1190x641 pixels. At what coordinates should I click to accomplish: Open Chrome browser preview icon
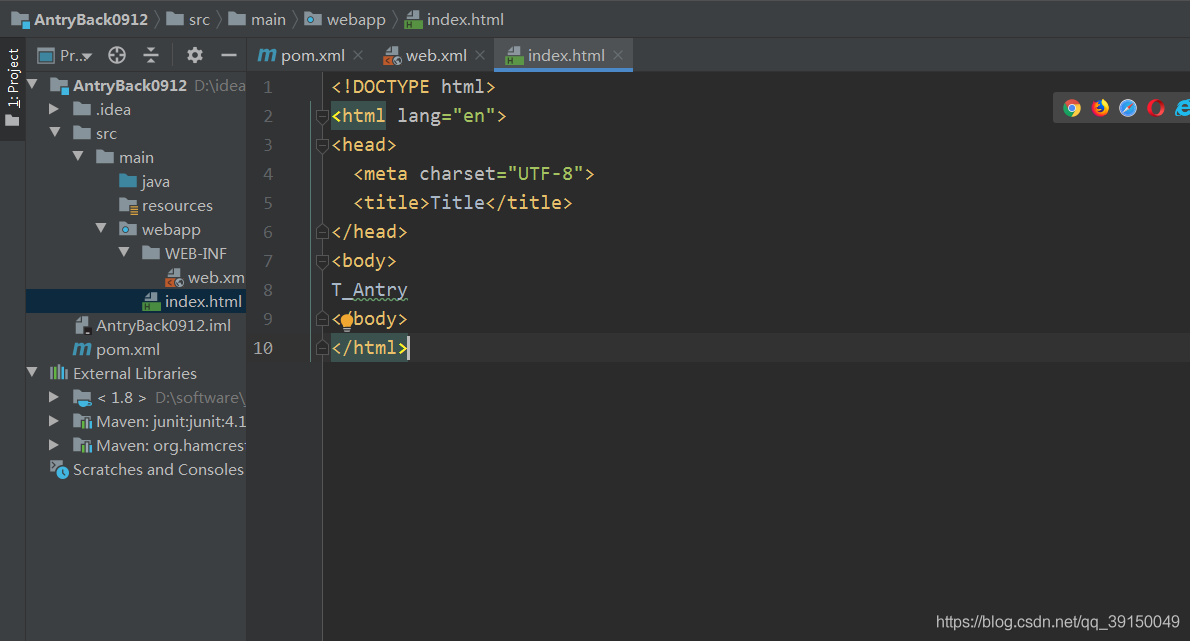1072,108
